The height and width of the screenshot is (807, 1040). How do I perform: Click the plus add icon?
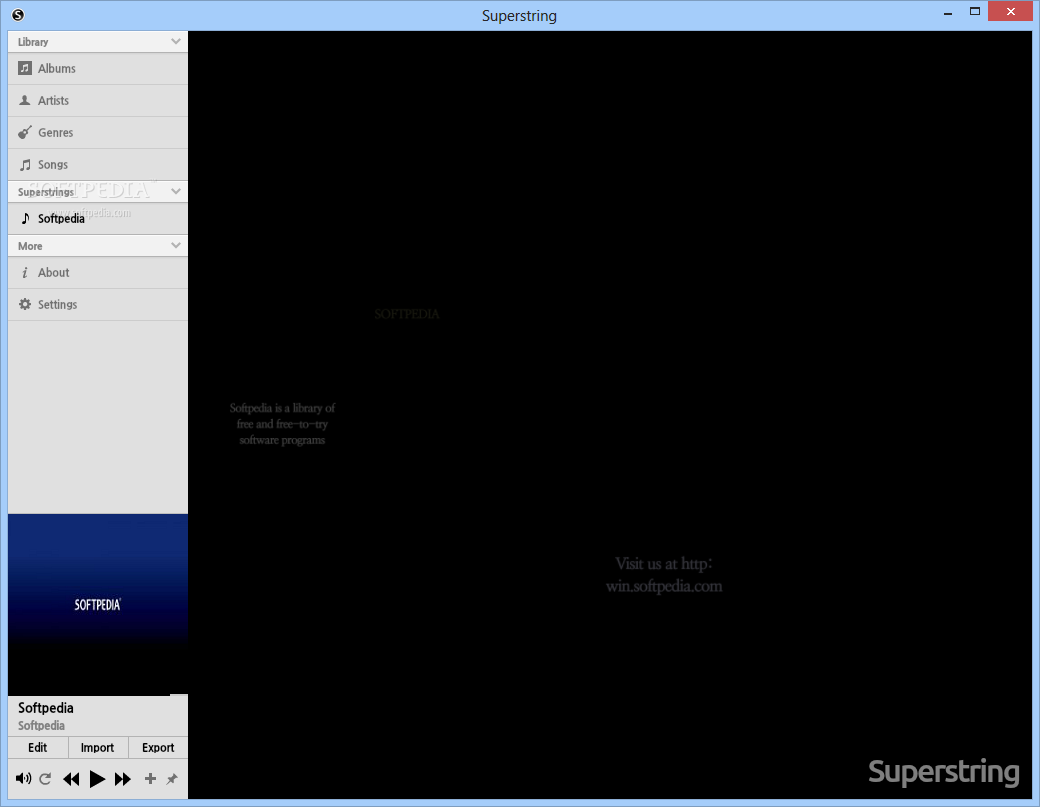coord(151,778)
